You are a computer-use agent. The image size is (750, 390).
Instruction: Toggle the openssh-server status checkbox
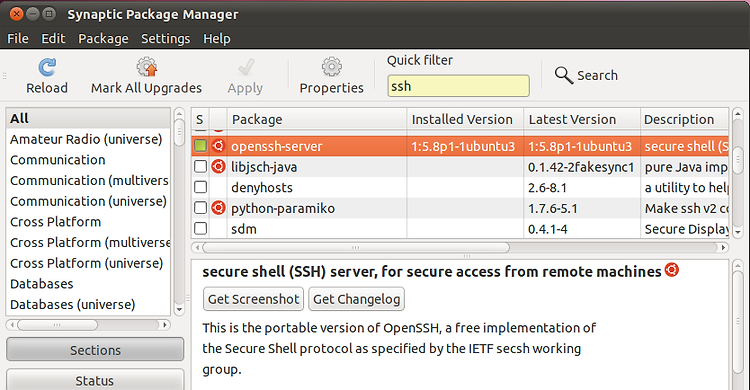point(200,145)
